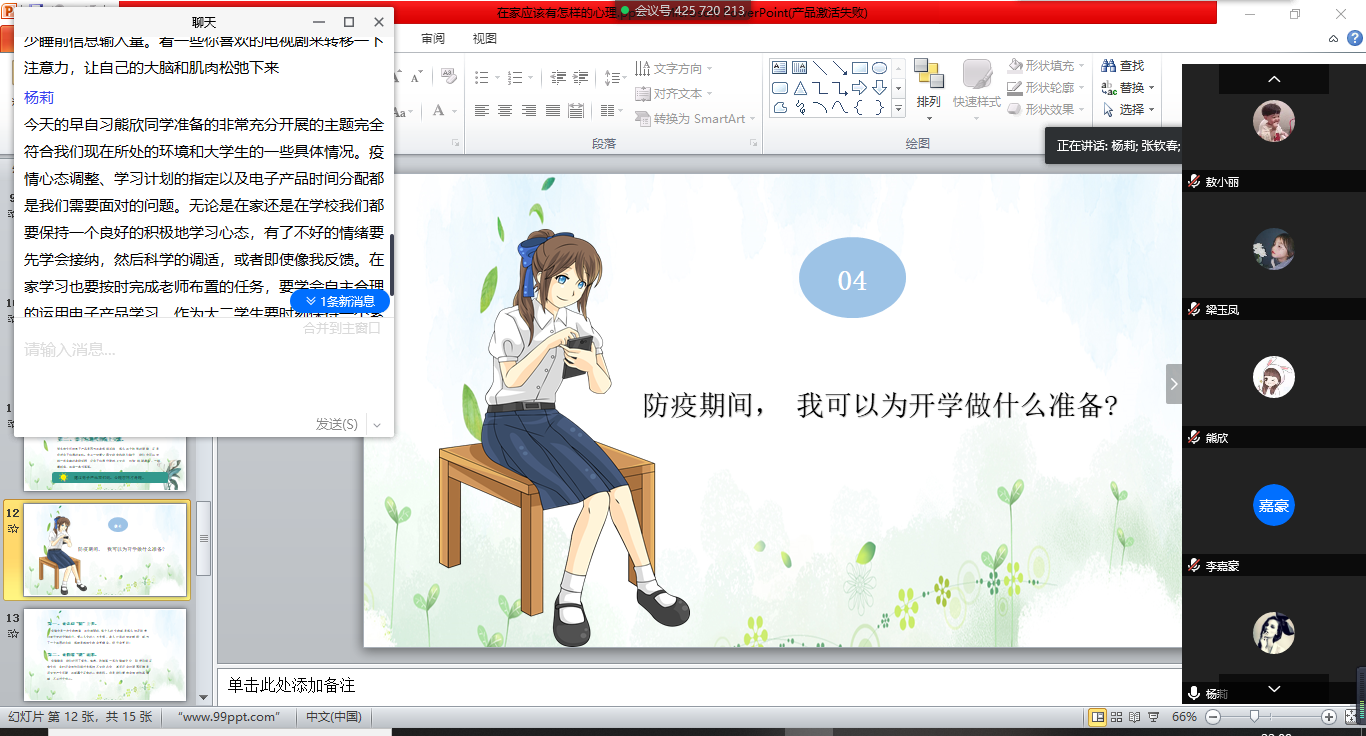Switch to reading view in the status bar
This screenshot has height=736, width=1366.
[1134, 717]
